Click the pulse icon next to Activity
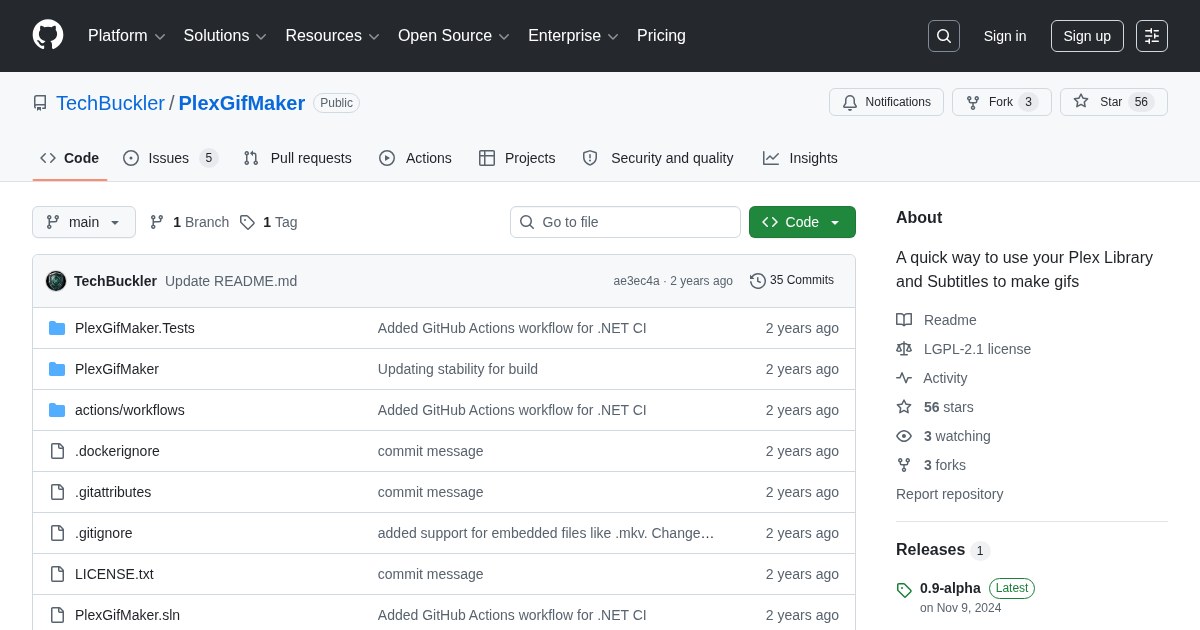The image size is (1200, 630). (x=904, y=378)
